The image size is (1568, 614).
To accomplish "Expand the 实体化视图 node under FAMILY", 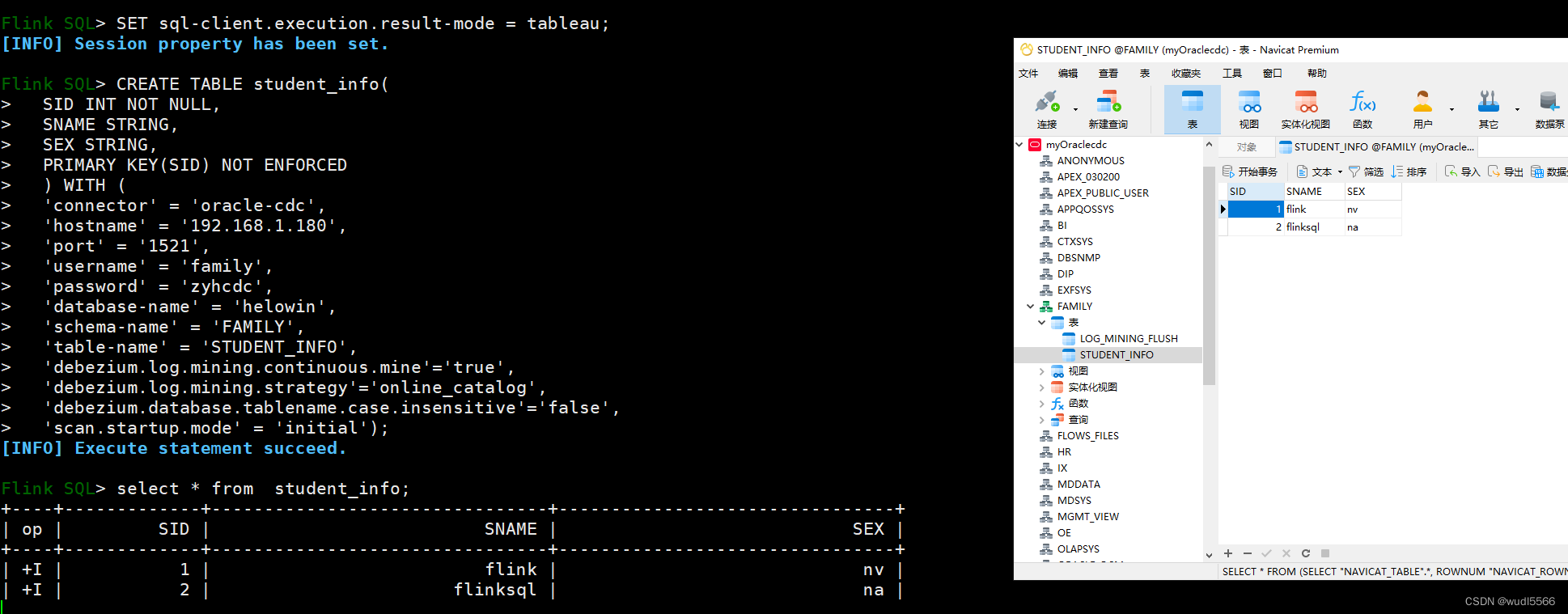I will tap(1042, 387).
